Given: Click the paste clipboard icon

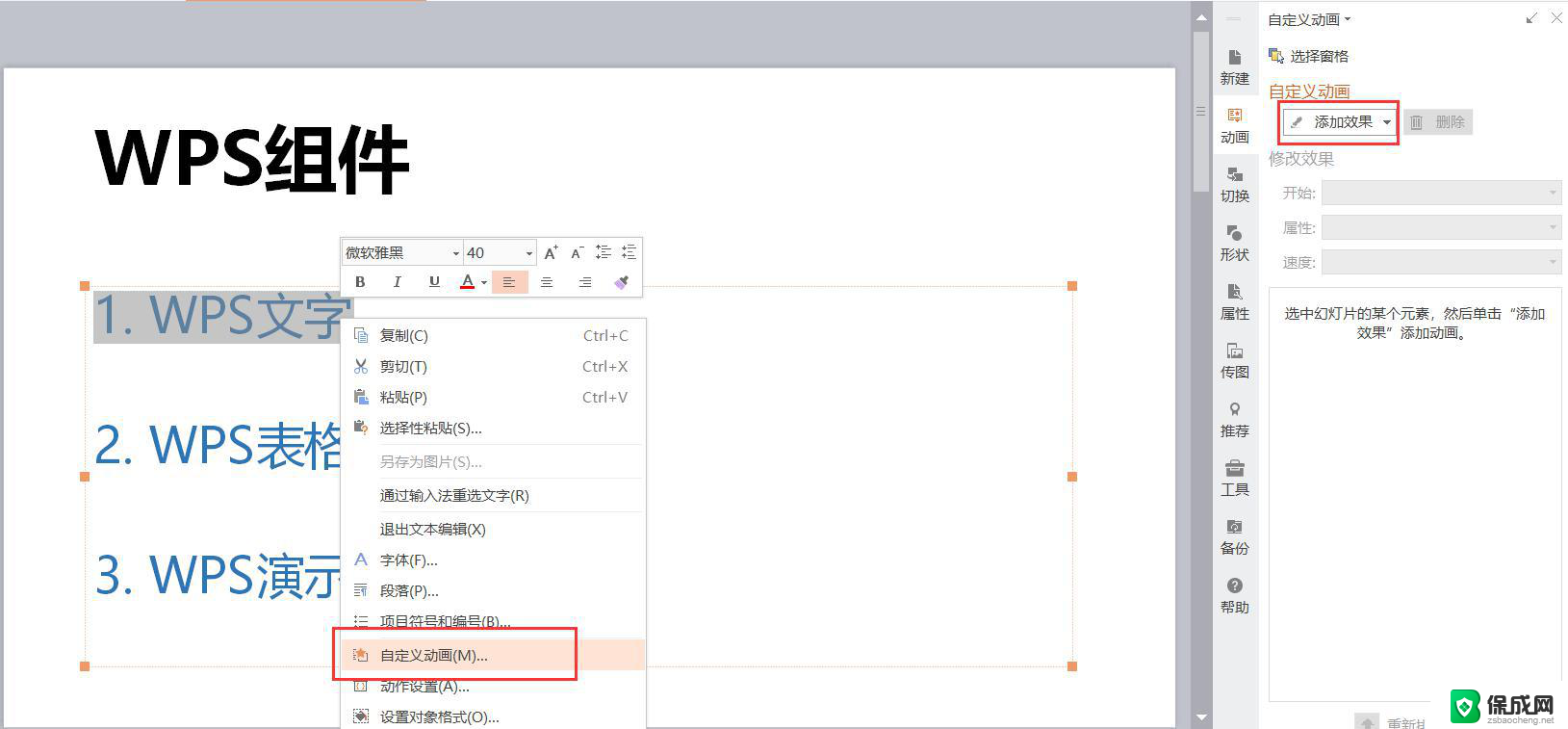Looking at the screenshot, I should coord(361,397).
